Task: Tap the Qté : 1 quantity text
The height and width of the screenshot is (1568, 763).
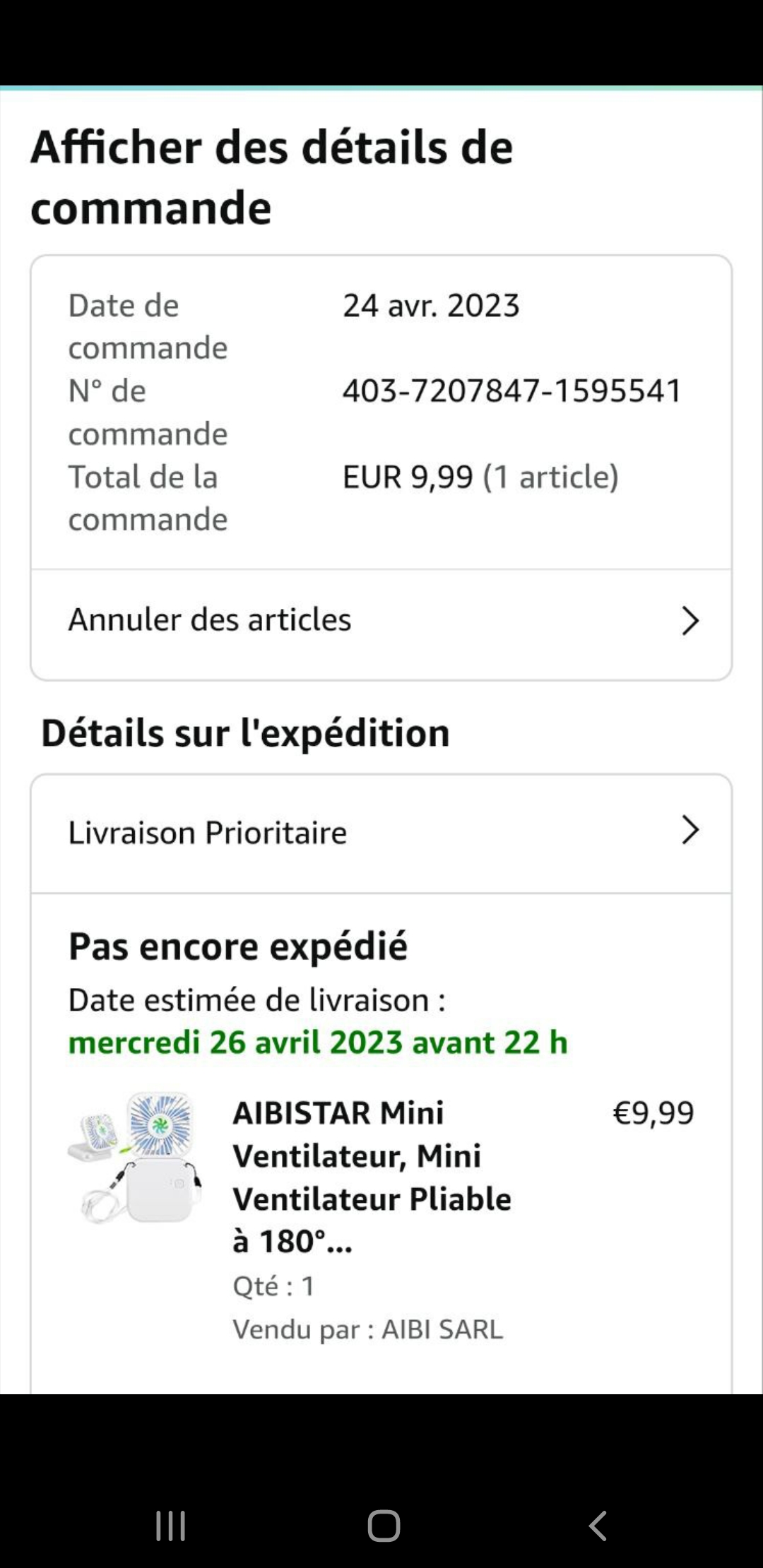Action: 273,1286
